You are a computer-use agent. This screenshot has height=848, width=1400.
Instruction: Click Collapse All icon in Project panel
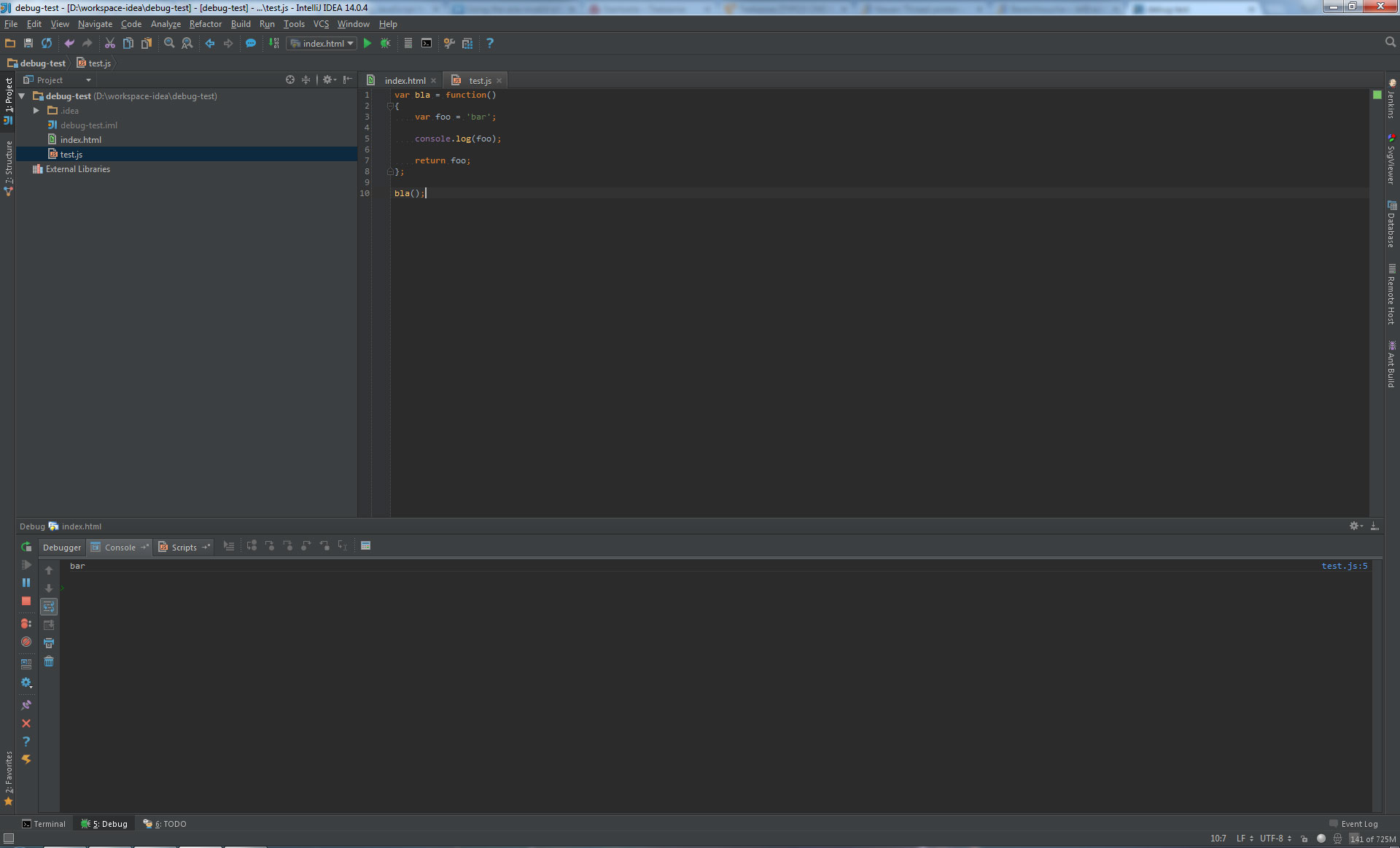pos(306,79)
